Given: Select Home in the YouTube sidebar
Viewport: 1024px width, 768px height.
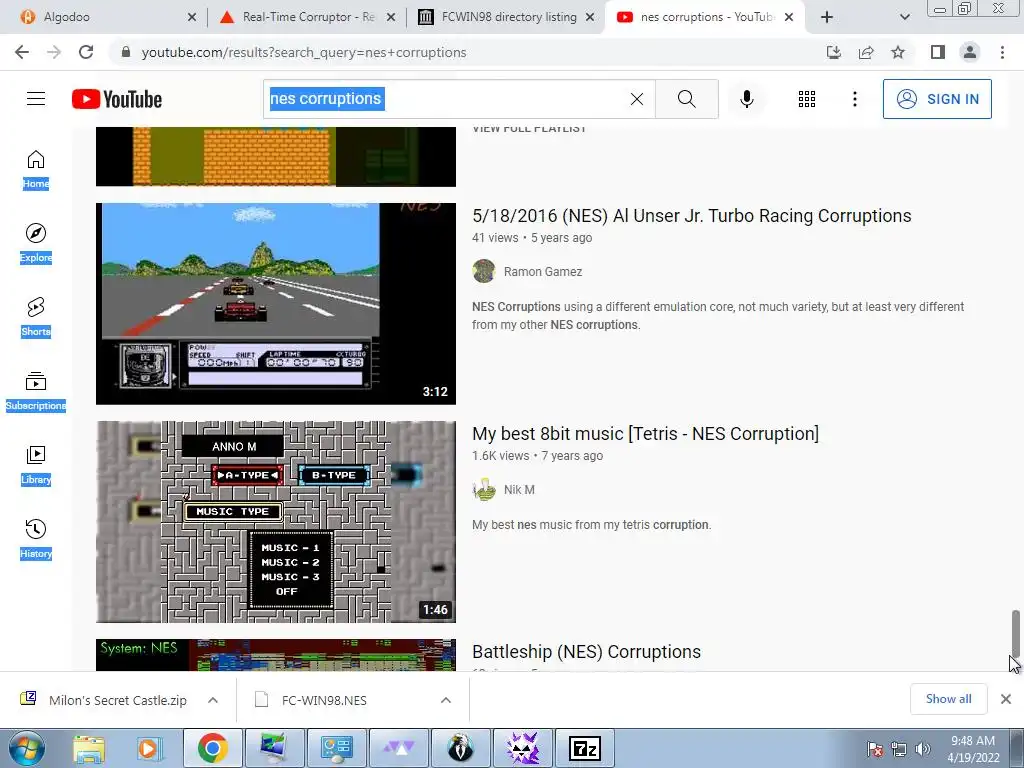Looking at the screenshot, I should click(36, 170).
